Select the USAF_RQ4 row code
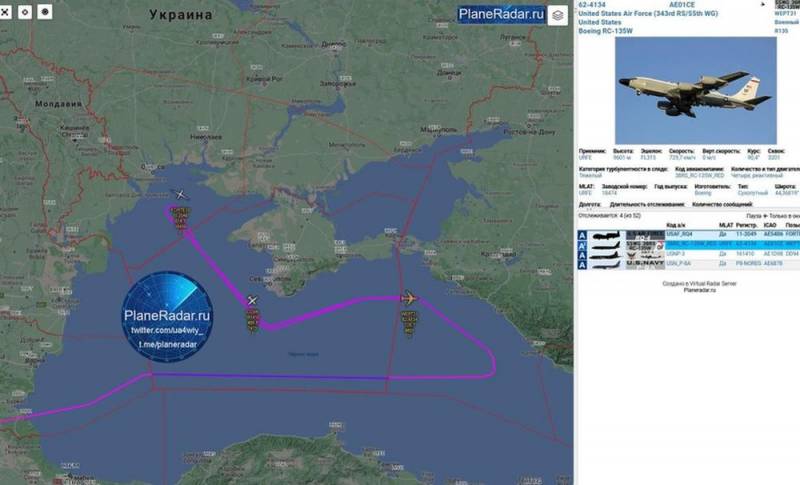Image resolution: width=800 pixels, height=485 pixels. pyautogui.click(x=680, y=234)
